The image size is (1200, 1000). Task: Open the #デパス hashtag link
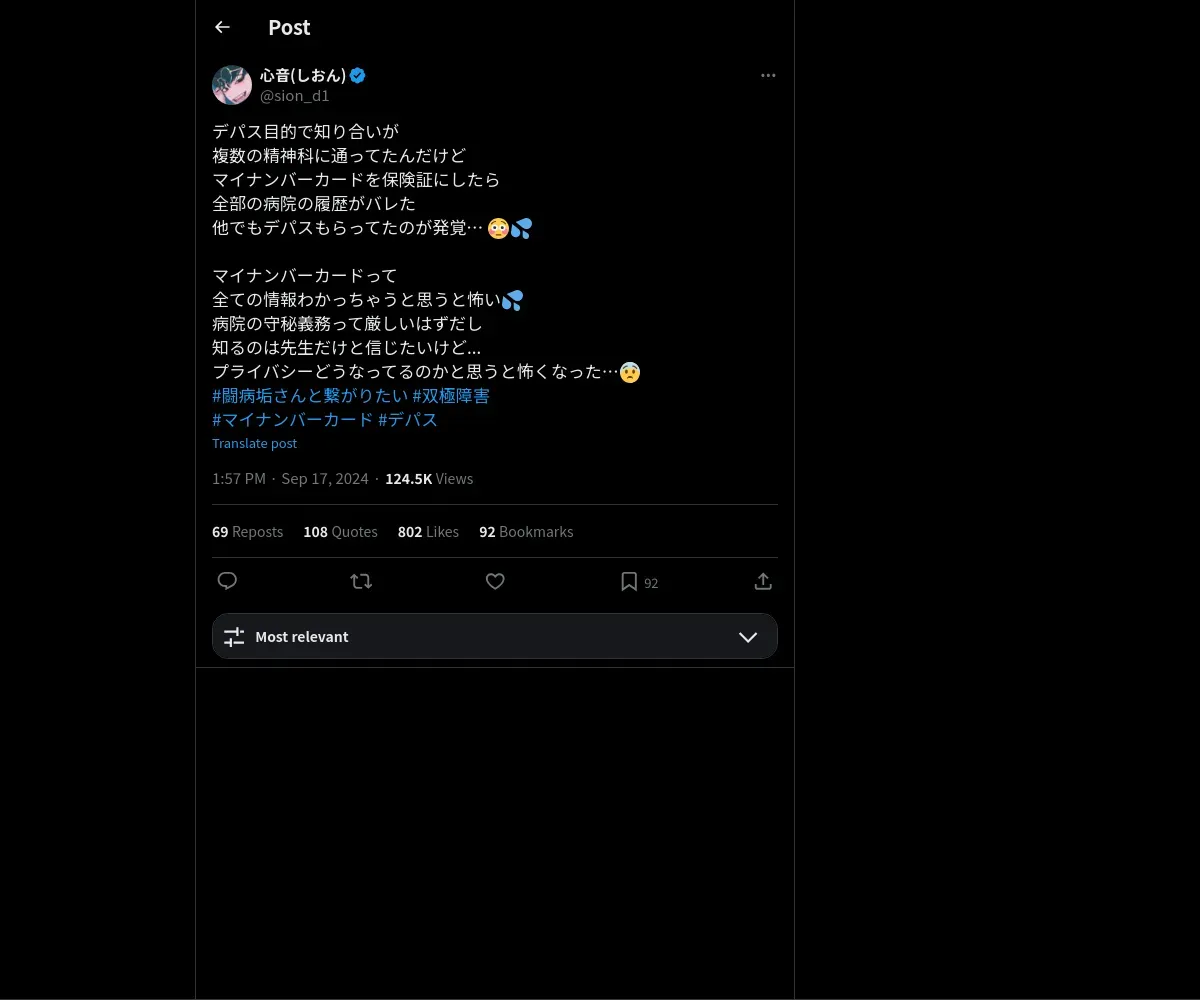click(408, 420)
